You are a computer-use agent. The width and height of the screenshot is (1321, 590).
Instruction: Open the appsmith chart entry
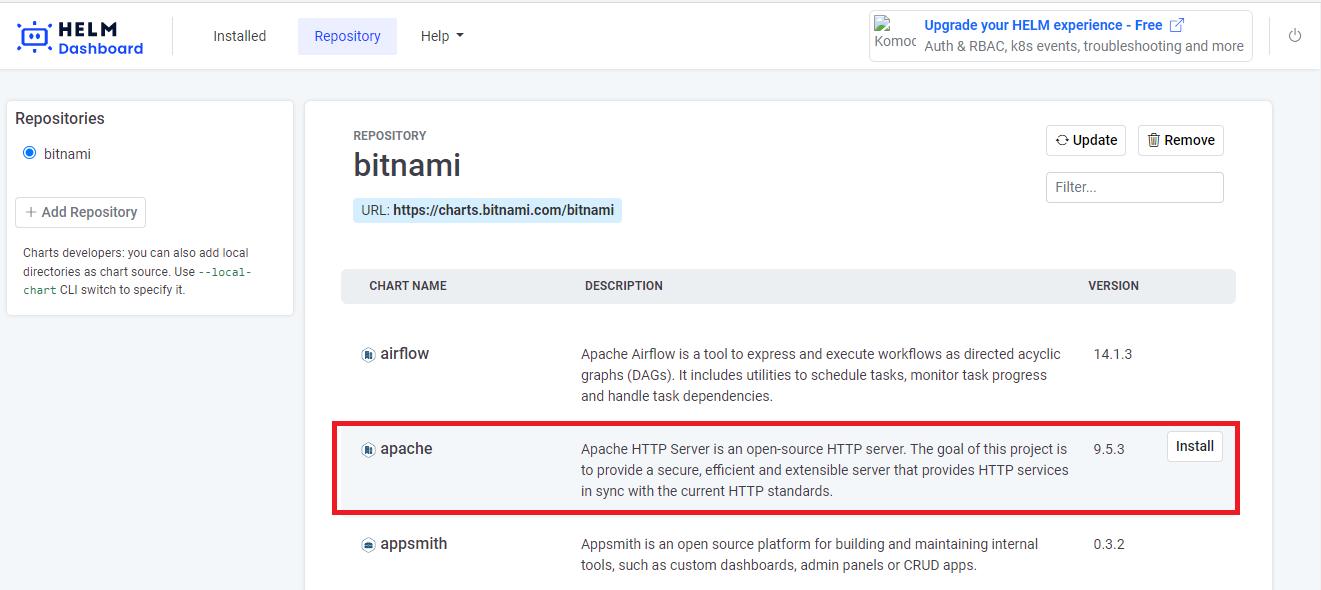point(413,544)
